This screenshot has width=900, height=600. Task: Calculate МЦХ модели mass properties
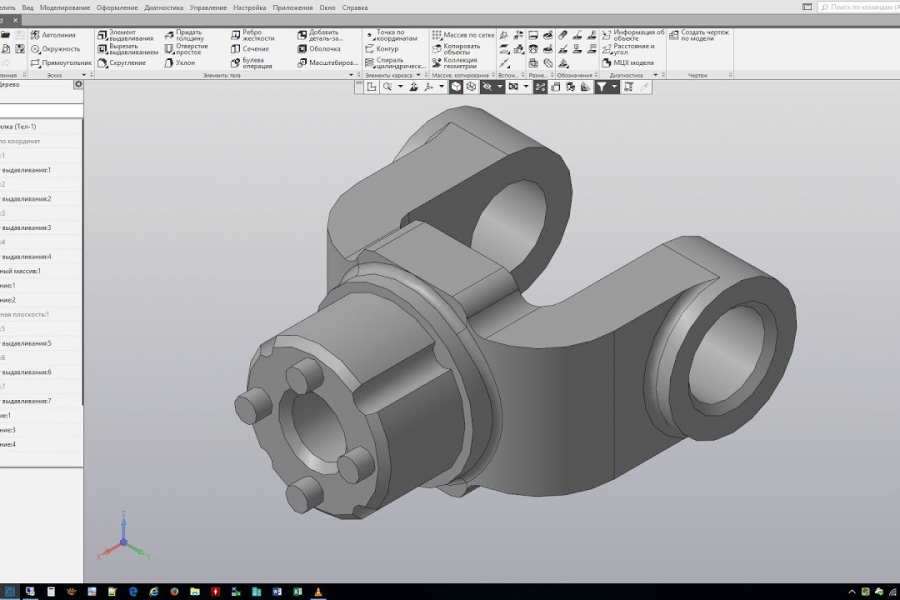[628, 63]
